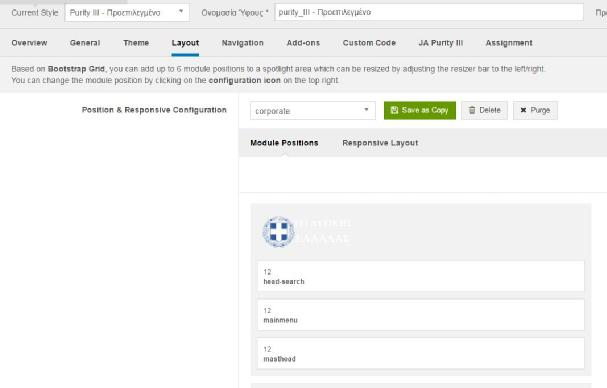Viewport: 607px width, 388px height.
Task: Click the Save as Copy button
Action: (420, 110)
